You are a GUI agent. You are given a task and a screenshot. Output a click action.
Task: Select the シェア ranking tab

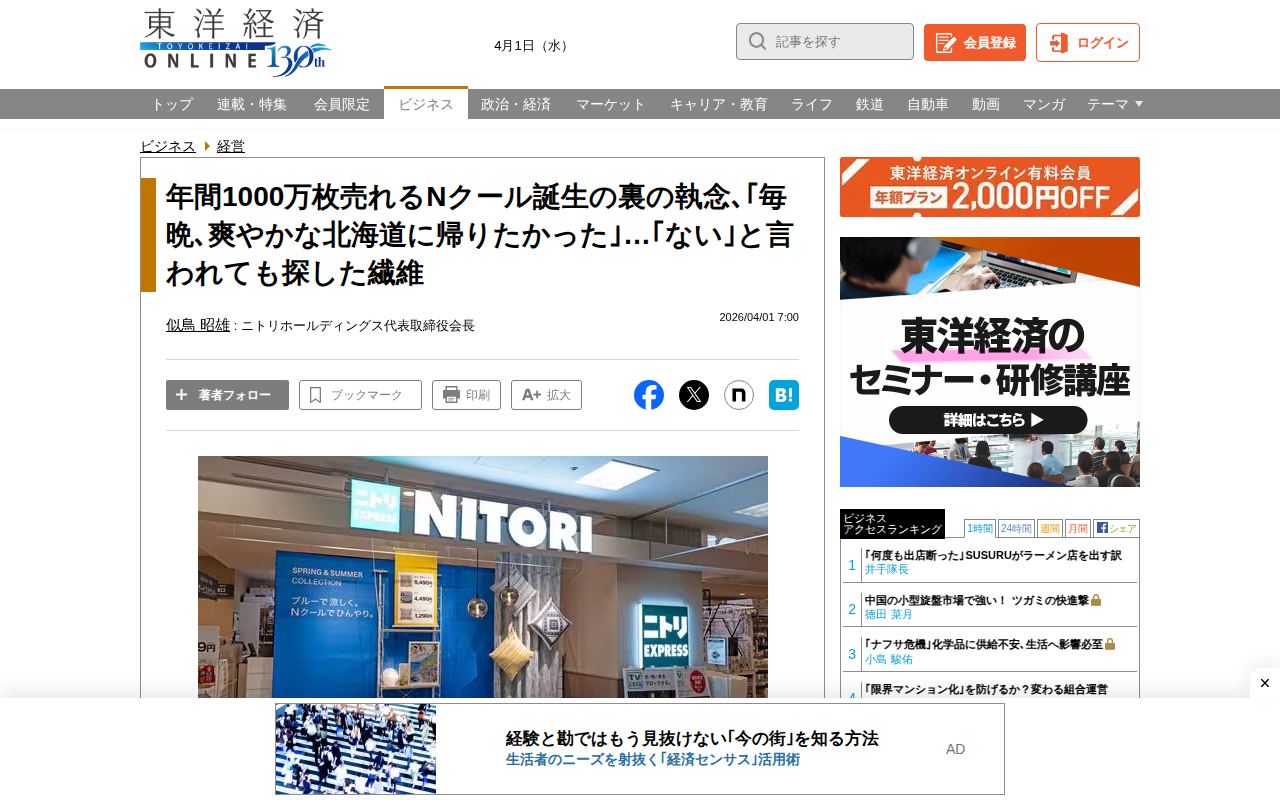pos(1116,528)
